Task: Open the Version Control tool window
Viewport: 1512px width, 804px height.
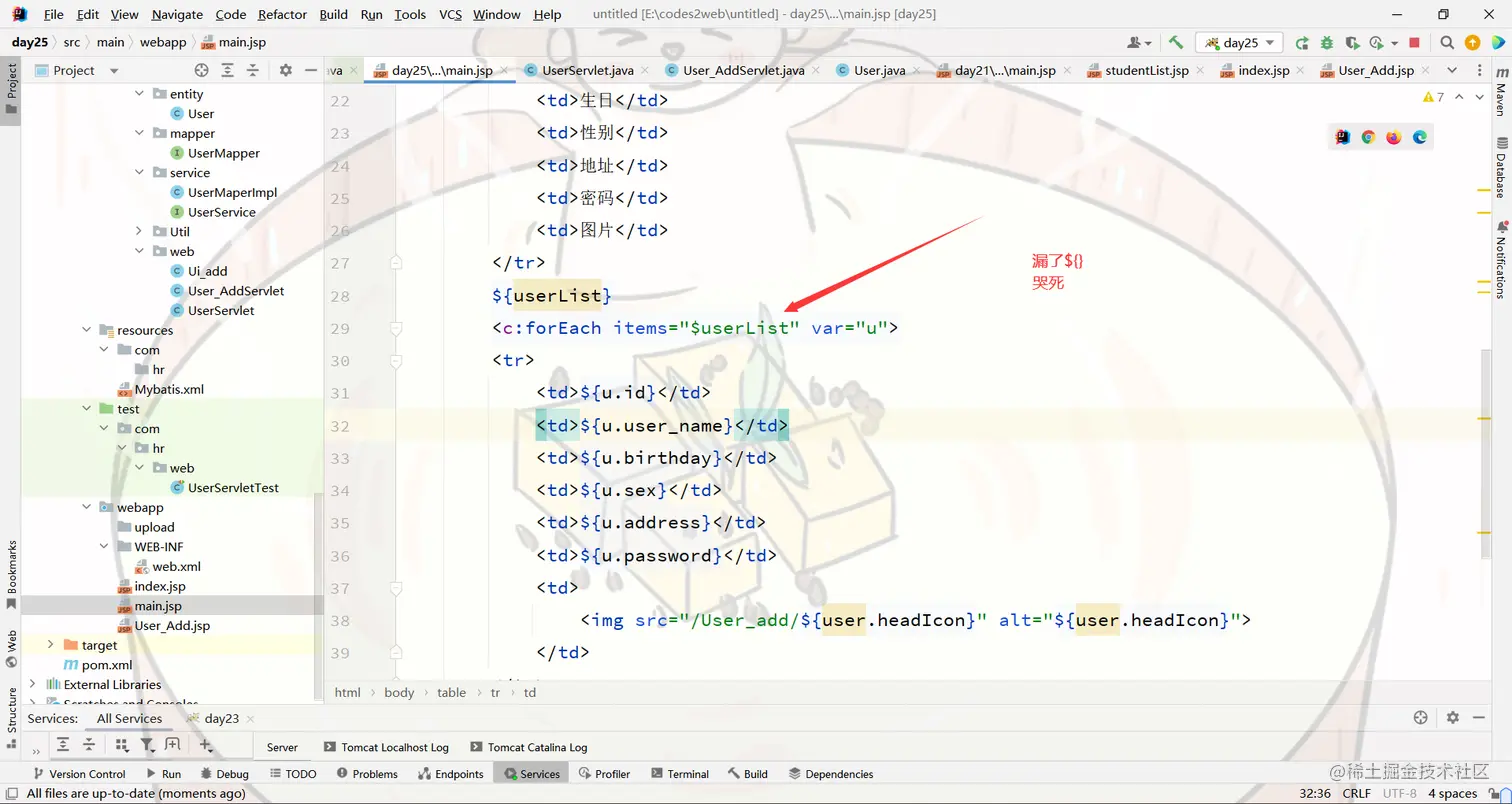Action: [79, 774]
